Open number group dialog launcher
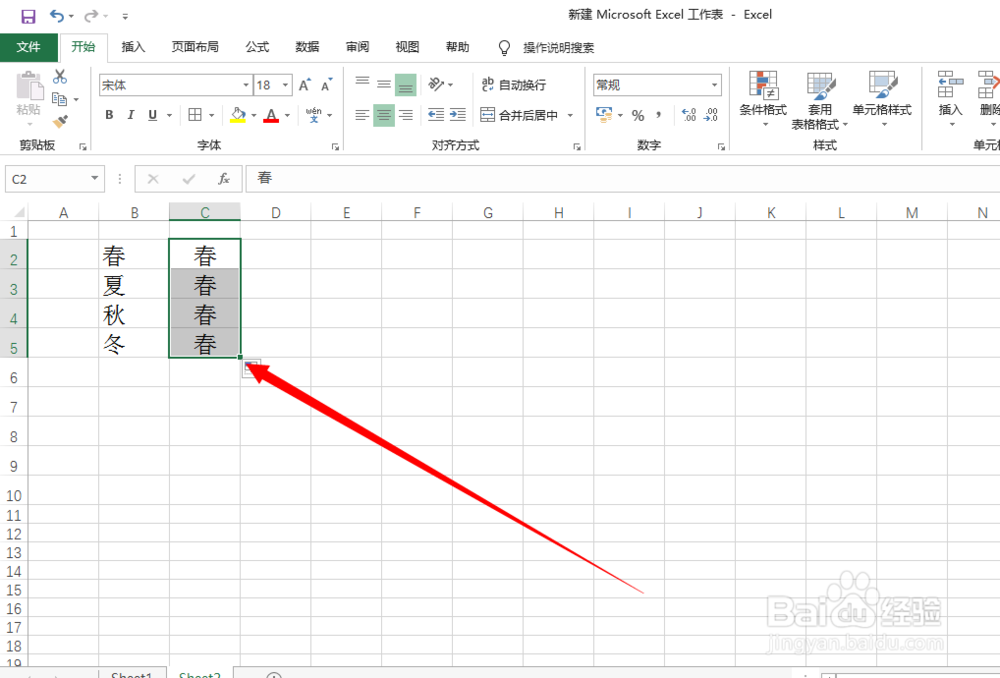 (x=721, y=147)
